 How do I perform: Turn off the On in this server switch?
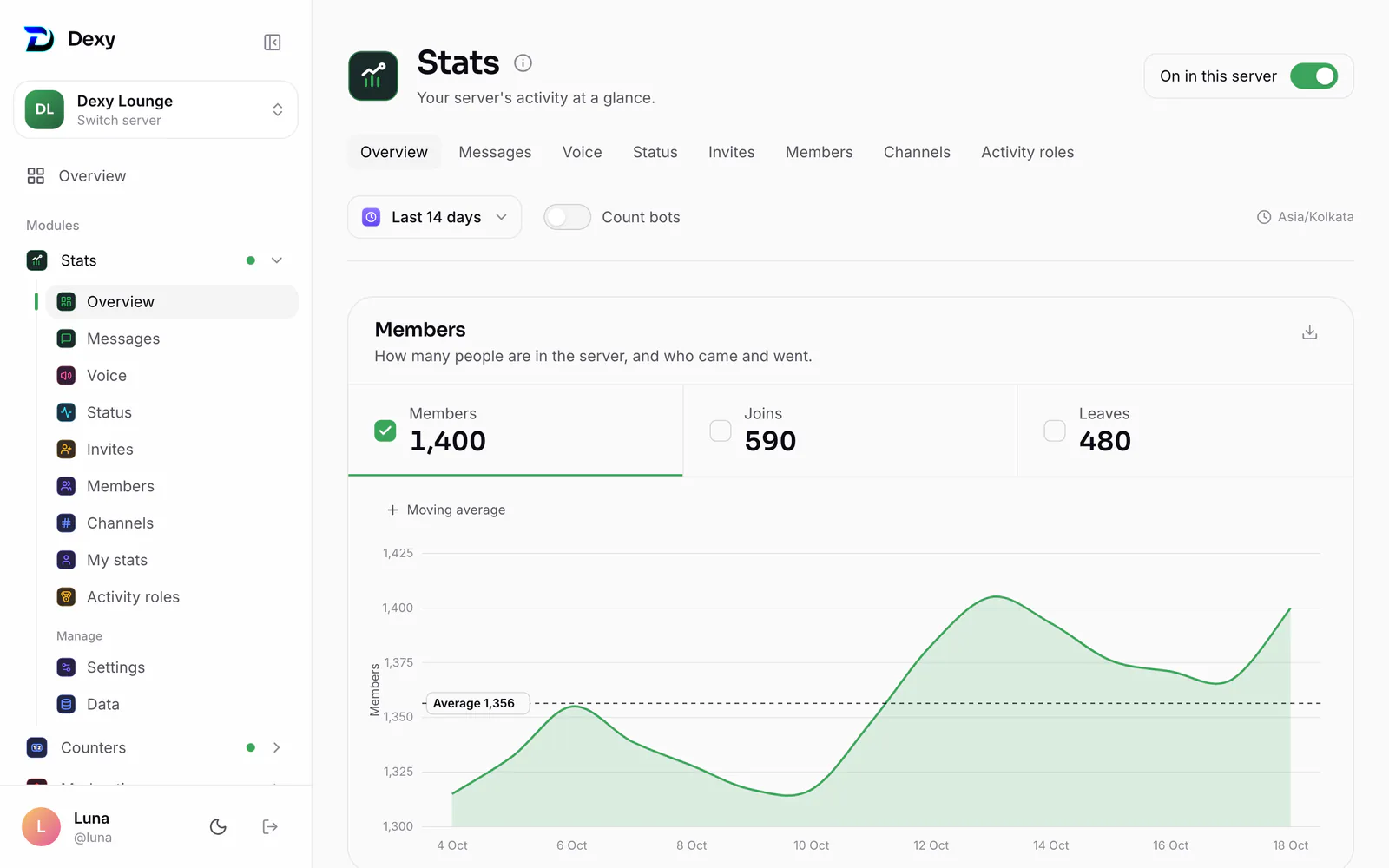1313,76
